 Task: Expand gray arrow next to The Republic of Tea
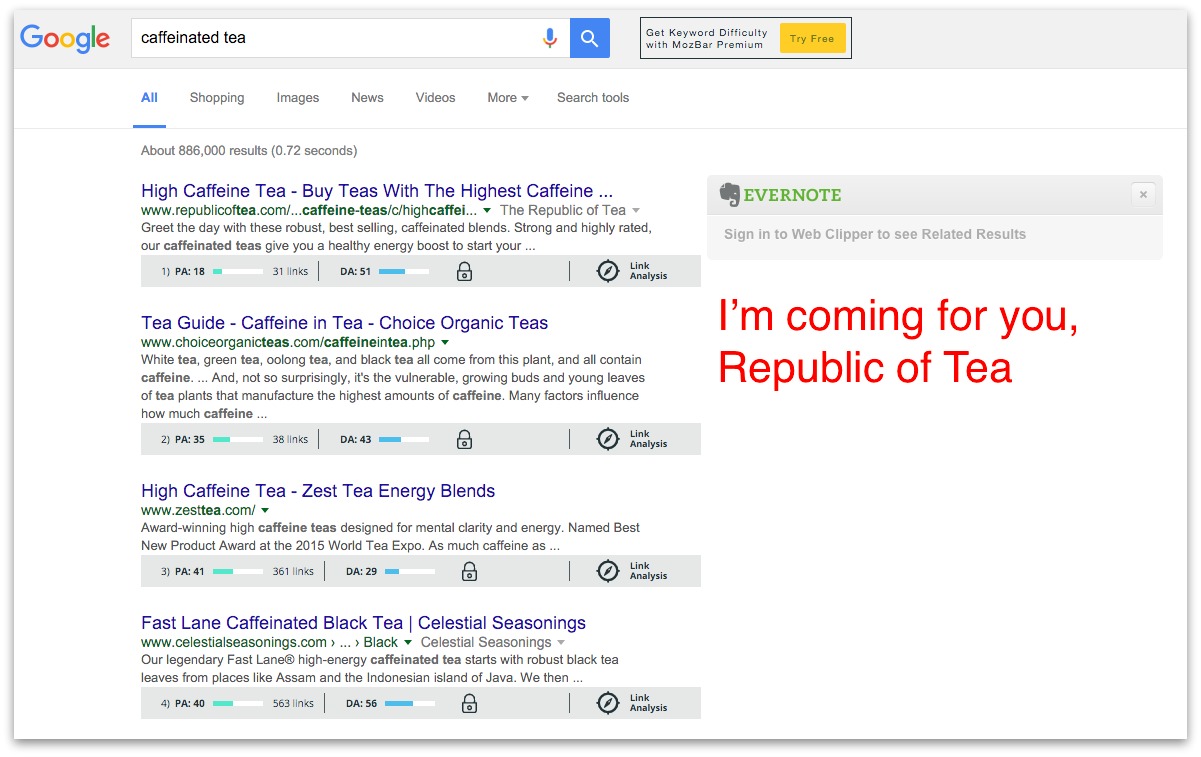click(636, 211)
